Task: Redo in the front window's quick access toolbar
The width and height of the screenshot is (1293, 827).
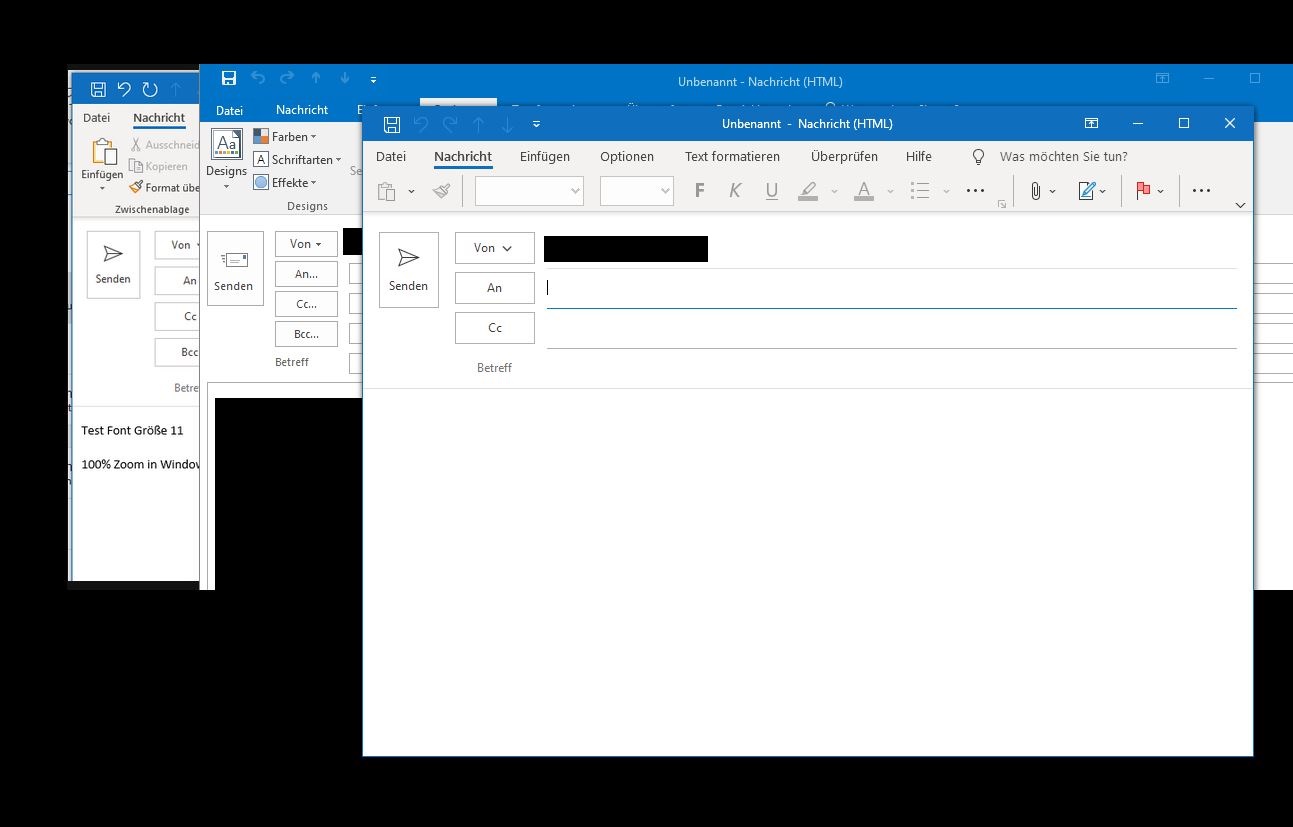Action: (450, 124)
